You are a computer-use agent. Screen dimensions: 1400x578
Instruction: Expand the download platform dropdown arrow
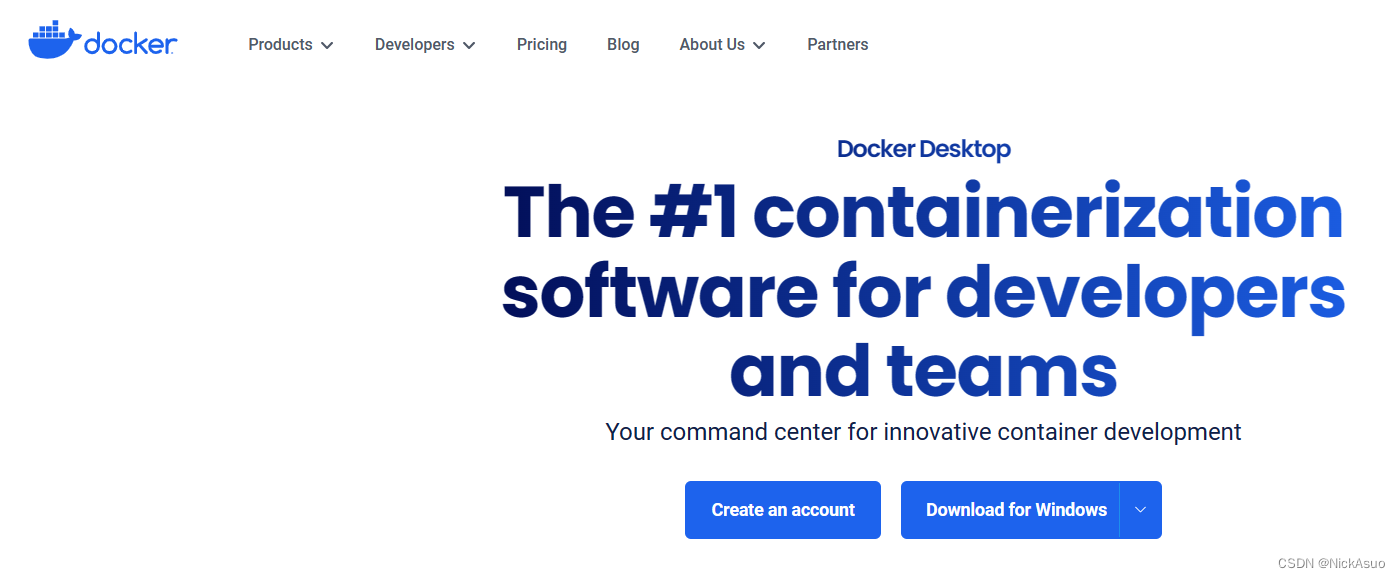[1141, 510]
